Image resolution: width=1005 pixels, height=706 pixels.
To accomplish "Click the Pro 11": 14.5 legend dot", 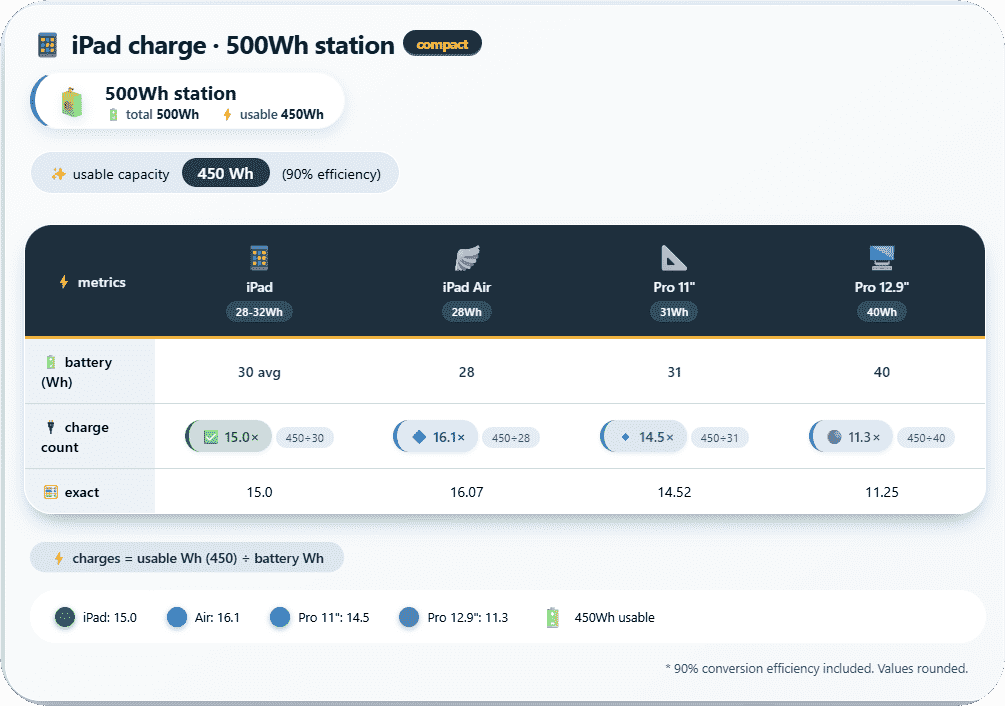I will (x=280, y=618).
